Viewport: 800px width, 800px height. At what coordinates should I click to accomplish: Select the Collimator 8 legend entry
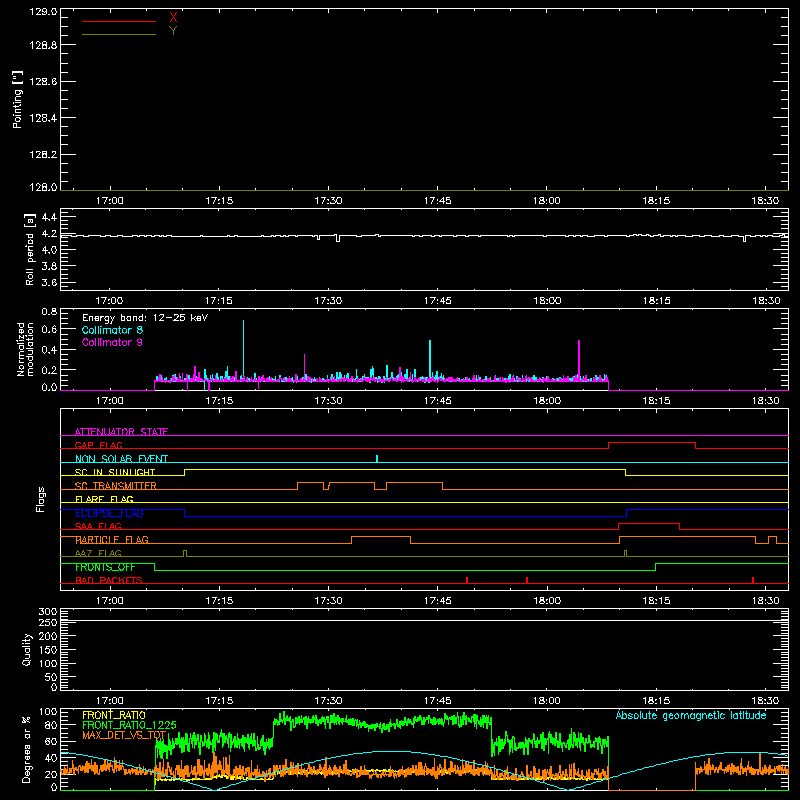(112, 330)
